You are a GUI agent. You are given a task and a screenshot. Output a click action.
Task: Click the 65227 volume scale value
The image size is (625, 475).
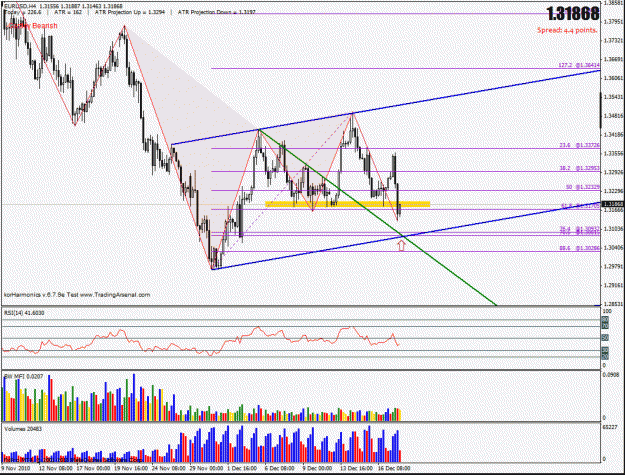coord(609,427)
